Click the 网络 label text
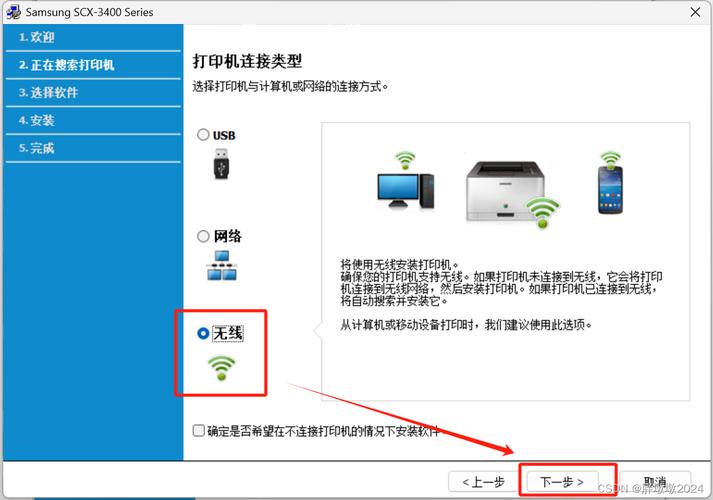 click(x=228, y=236)
